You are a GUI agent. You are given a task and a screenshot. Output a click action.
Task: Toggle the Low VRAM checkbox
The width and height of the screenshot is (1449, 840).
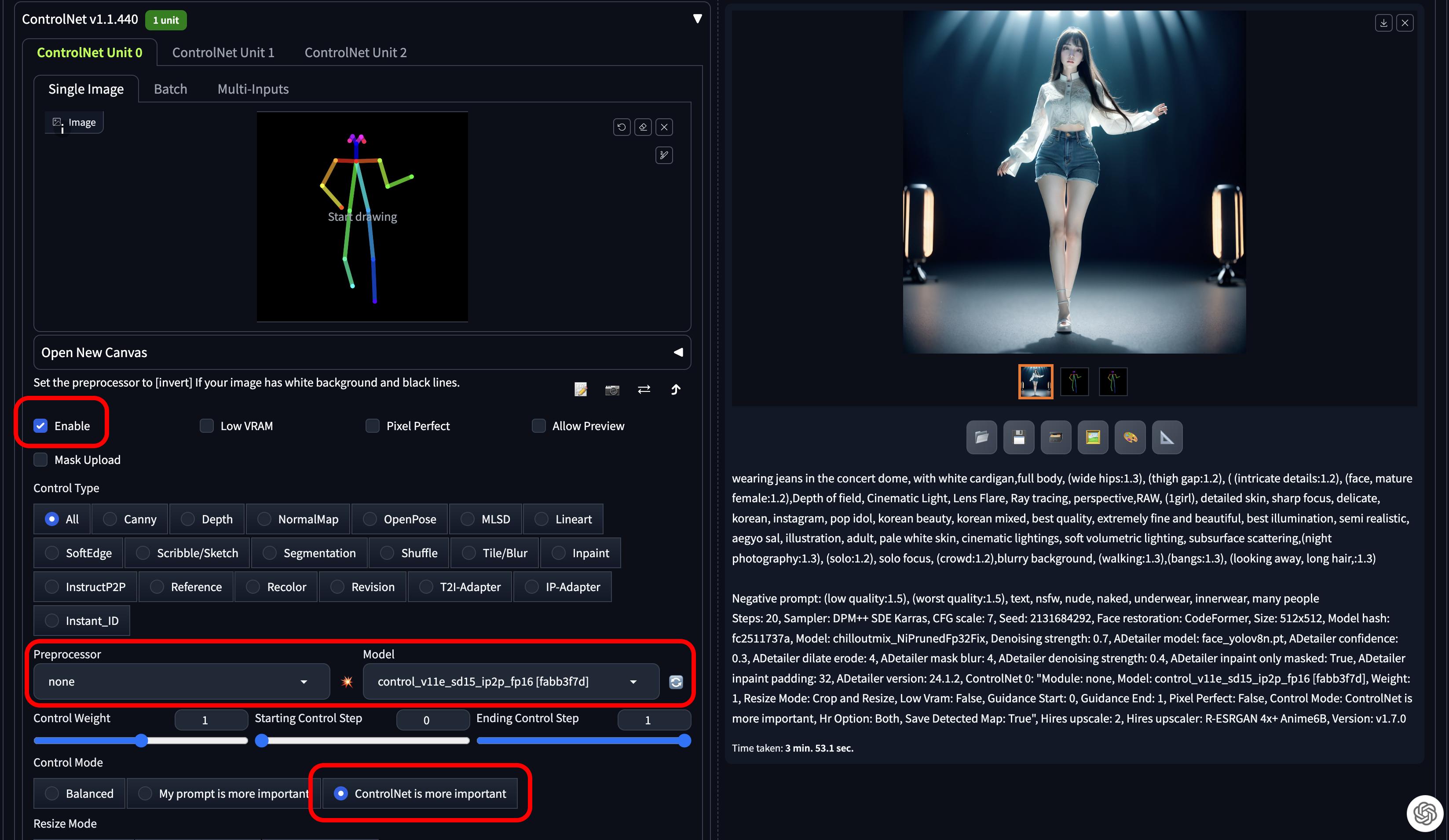(x=206, y=426)
